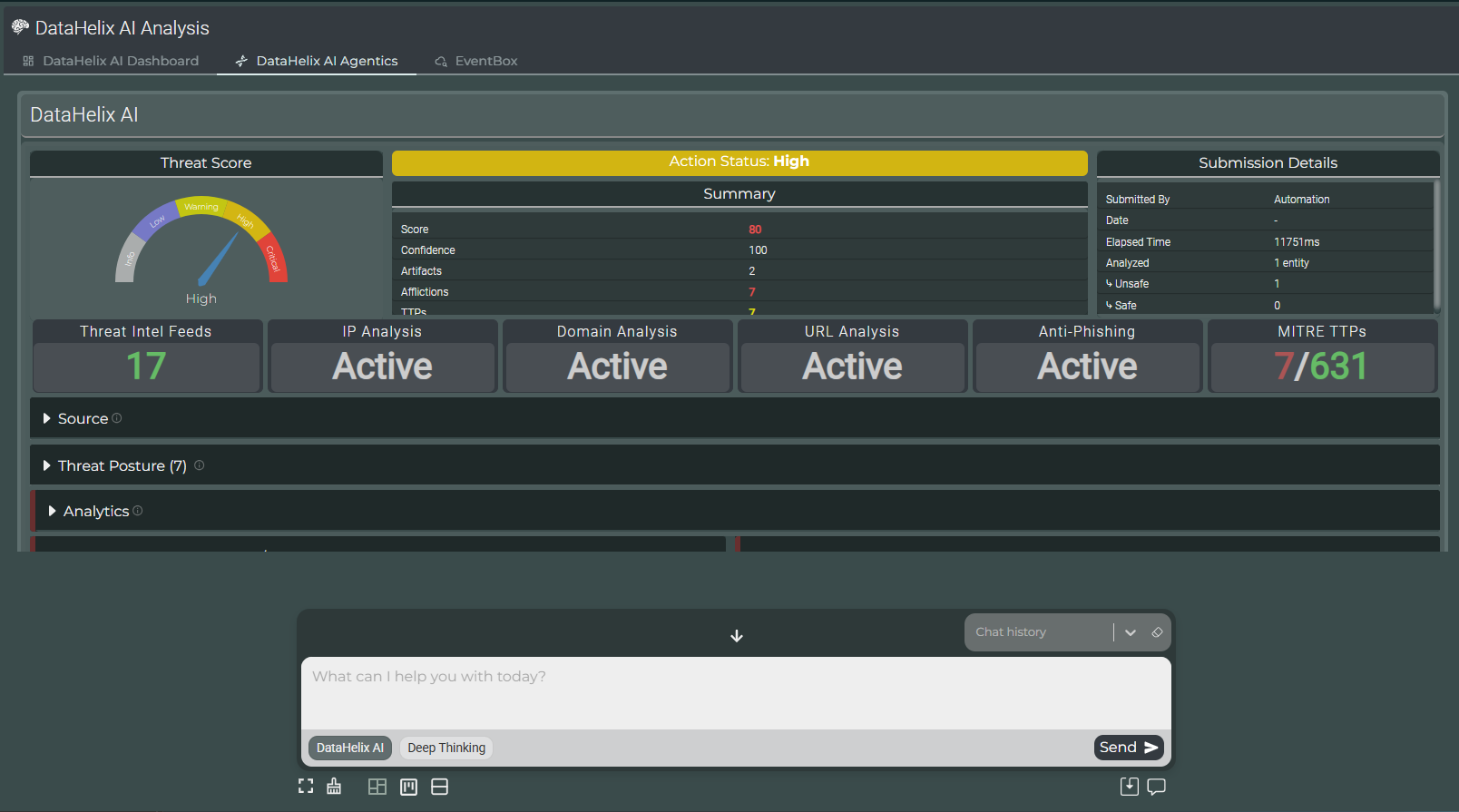This screenshot has height=812, width=1459.
Task: Click the Summary panel header
Action: pos(739,194)
